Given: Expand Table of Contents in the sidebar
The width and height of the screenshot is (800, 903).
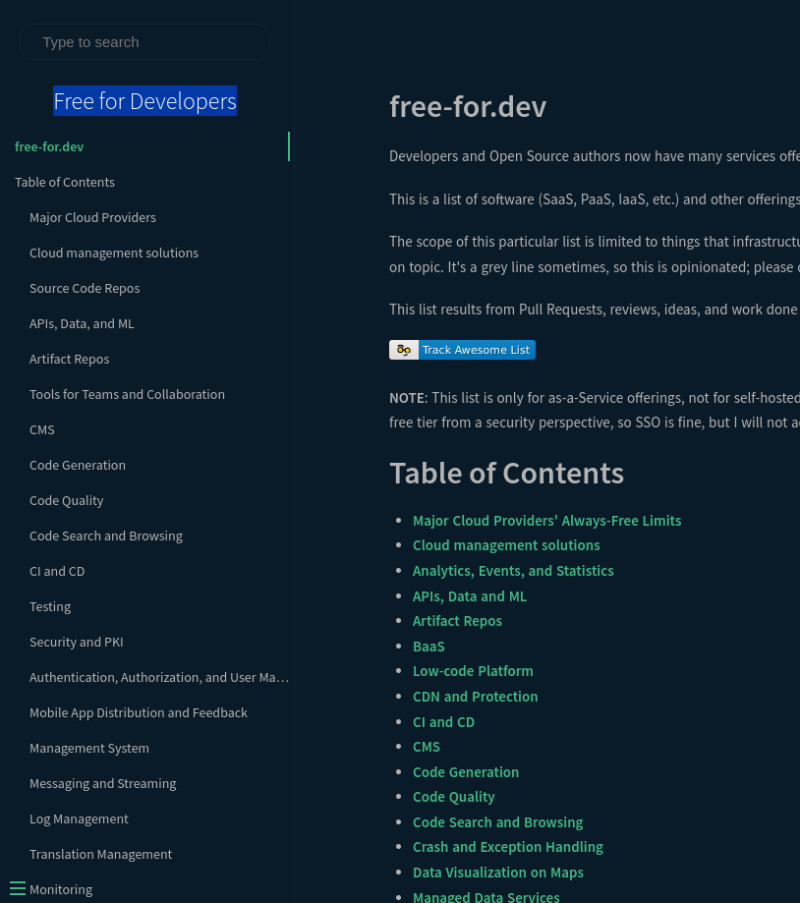Looking at the screenshot, I should tap(65, 182).
